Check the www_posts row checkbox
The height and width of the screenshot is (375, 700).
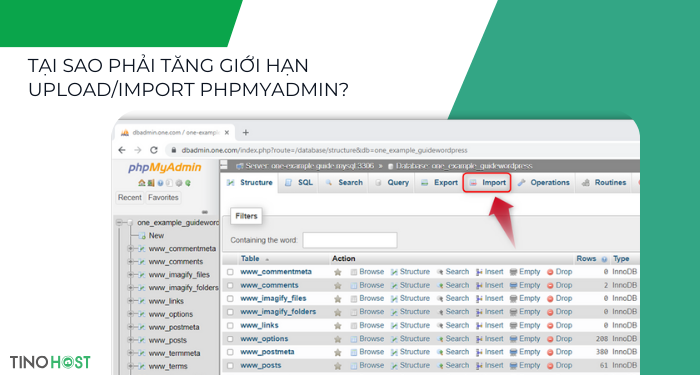230,366
